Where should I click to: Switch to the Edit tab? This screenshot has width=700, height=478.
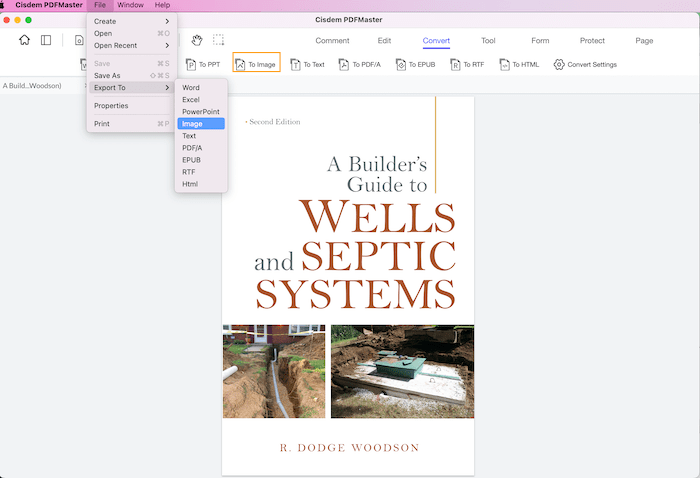point(384,41)
